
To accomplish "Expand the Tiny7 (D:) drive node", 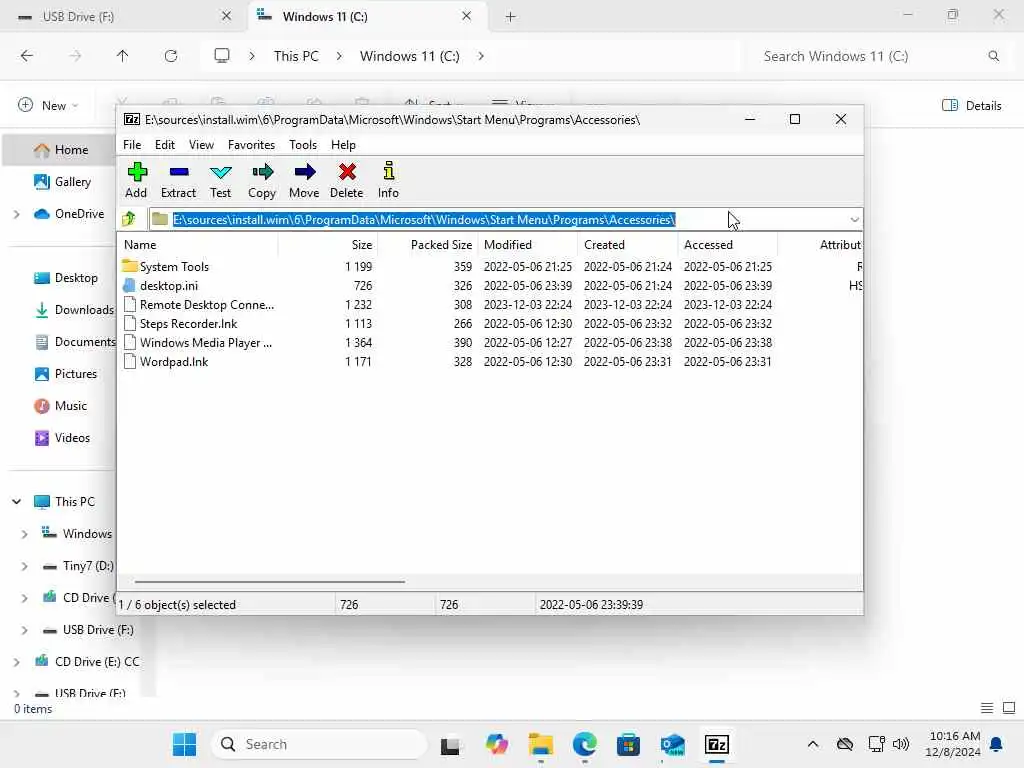I will 25,566.
